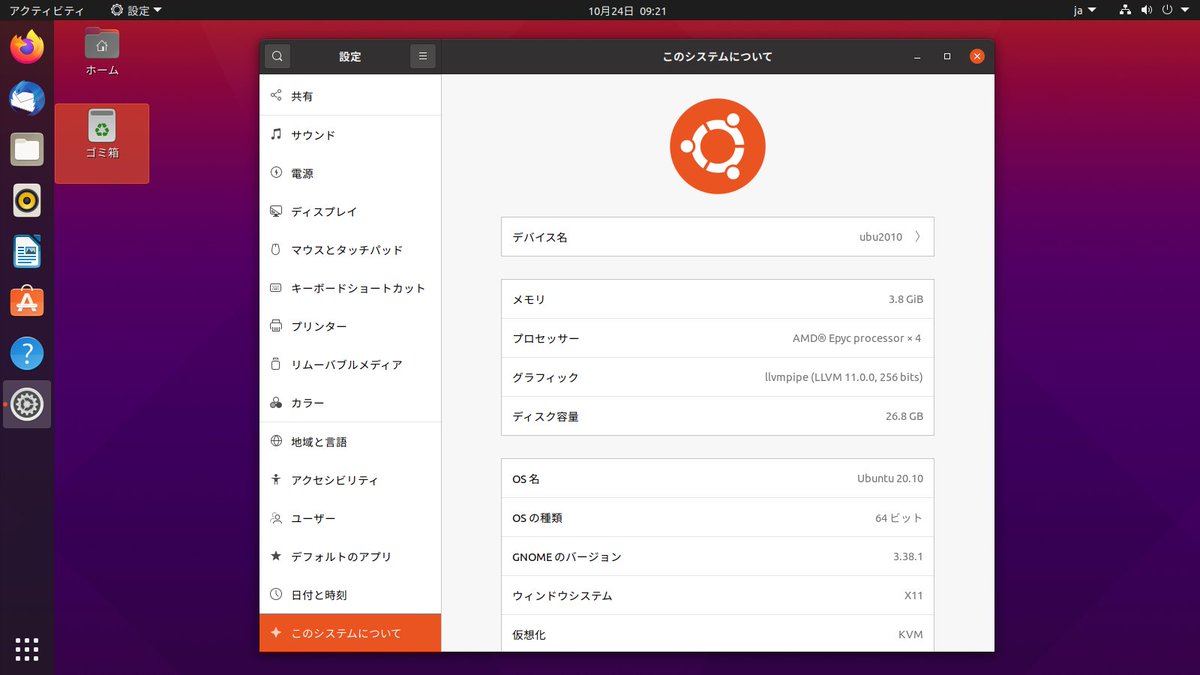
Task: Click the llvmpipe graphics value
Action: (x=843, y=377)
